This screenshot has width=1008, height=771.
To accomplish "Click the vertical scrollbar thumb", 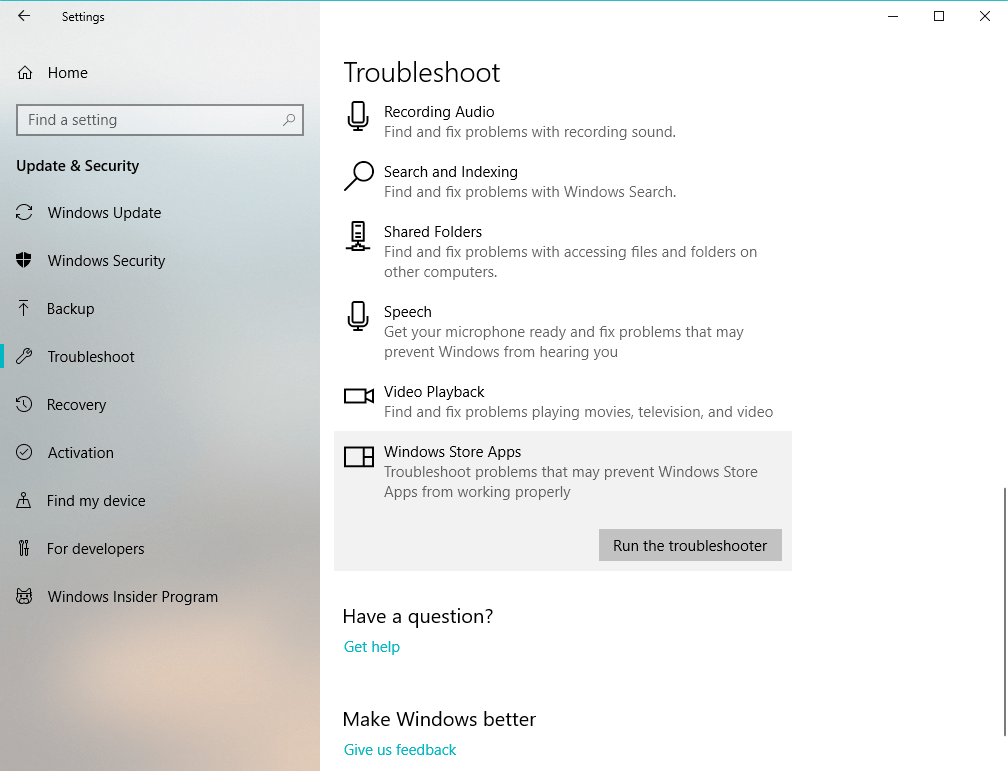I will tap(1005, 612).
